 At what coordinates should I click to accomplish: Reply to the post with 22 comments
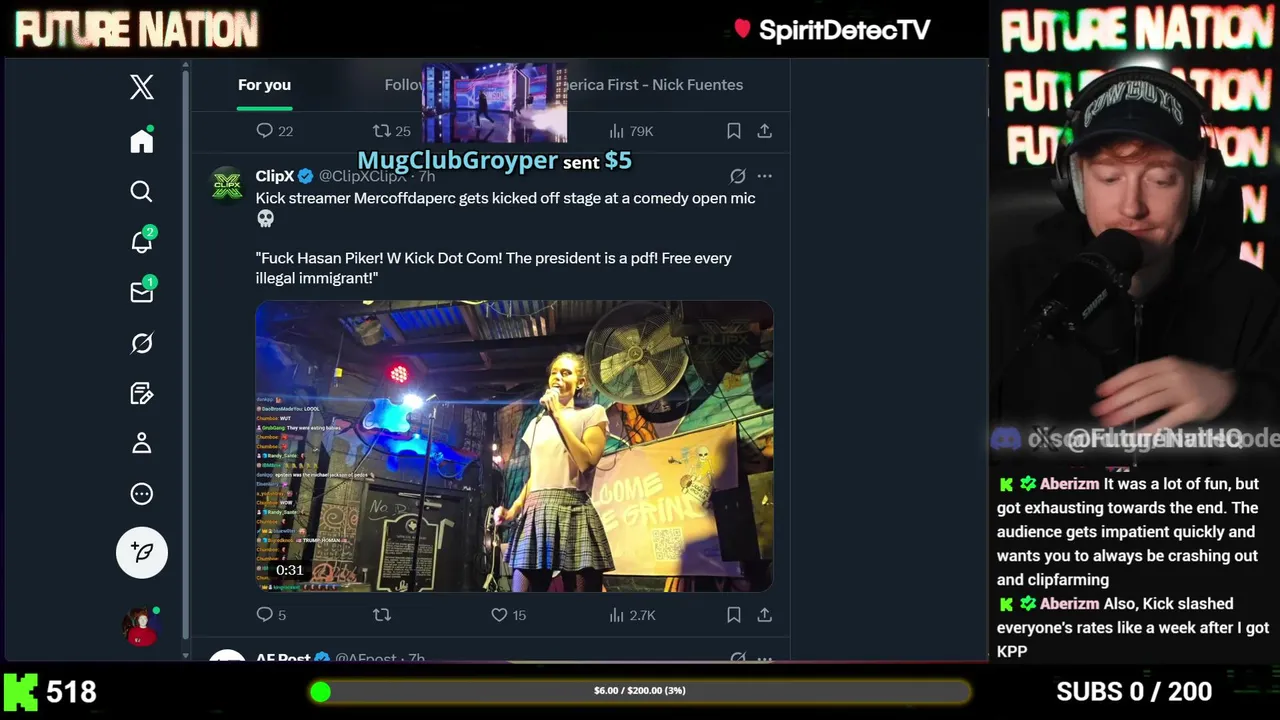tap(274, 131)
